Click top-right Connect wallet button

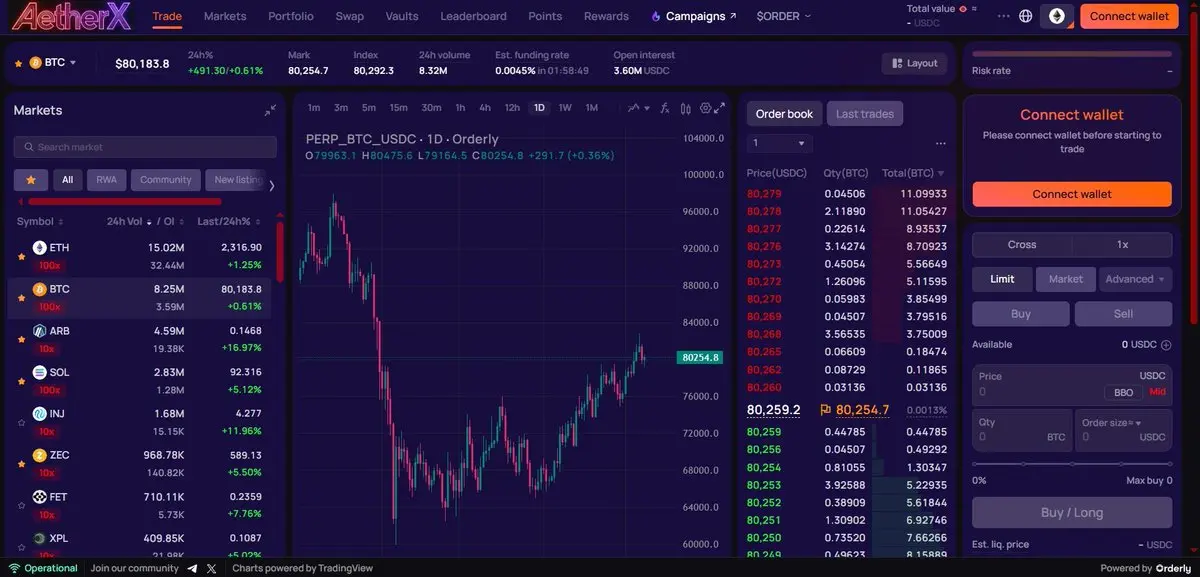[1129, 16]
